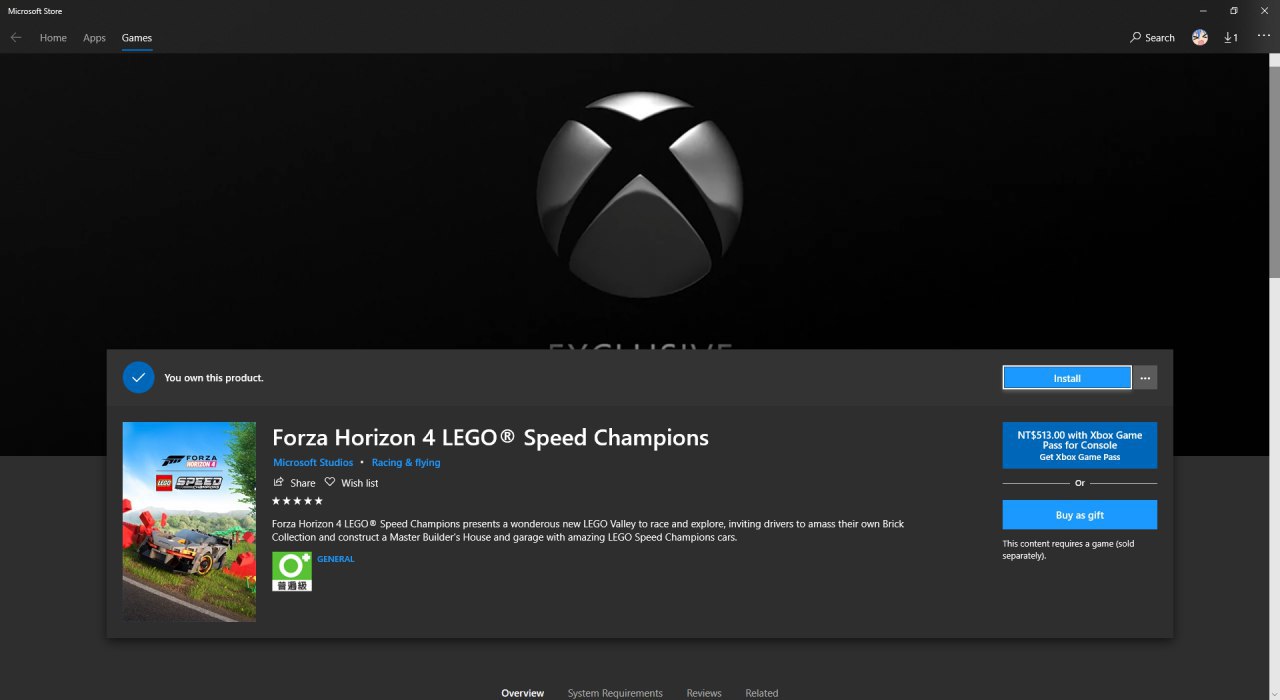Click the 'You own this product.' text
This screenshot has height=700, width=1280.
pyautogui.click(x=214, y=378)
